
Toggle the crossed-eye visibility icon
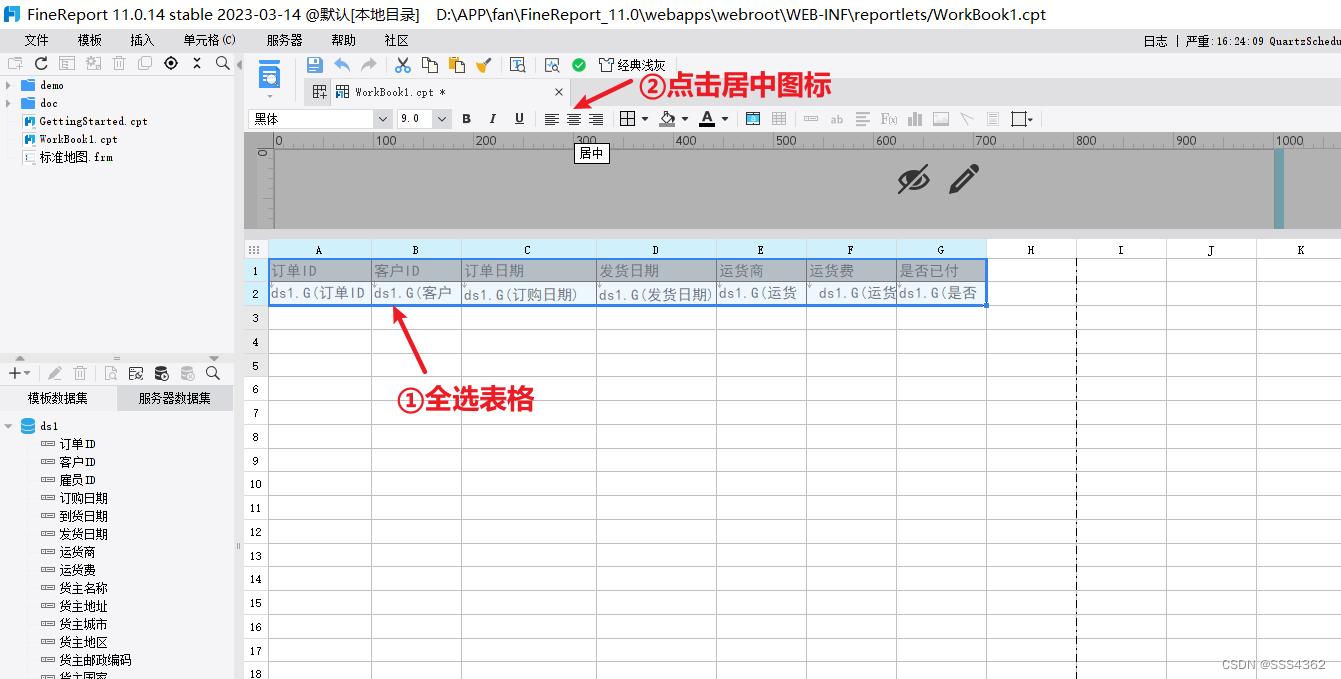pos(913,180)
